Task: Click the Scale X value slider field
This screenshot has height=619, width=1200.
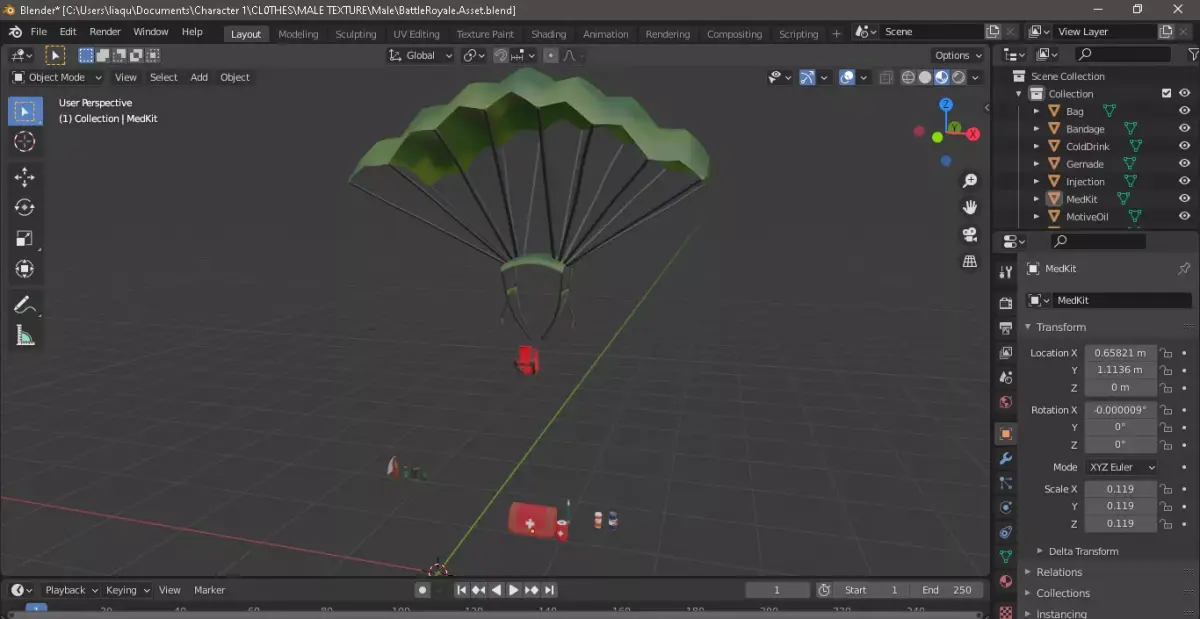Action: point(1121,489)
